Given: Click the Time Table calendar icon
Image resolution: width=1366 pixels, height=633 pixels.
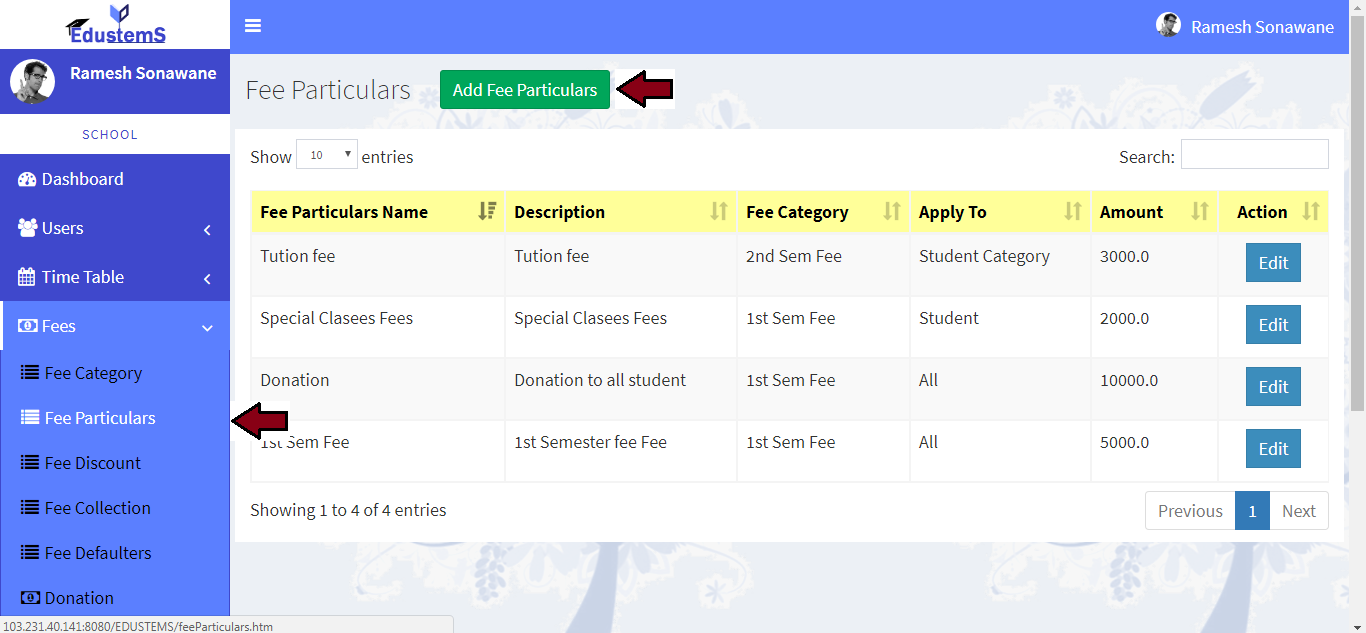Looking at the screenshot, I should (25, 277).
